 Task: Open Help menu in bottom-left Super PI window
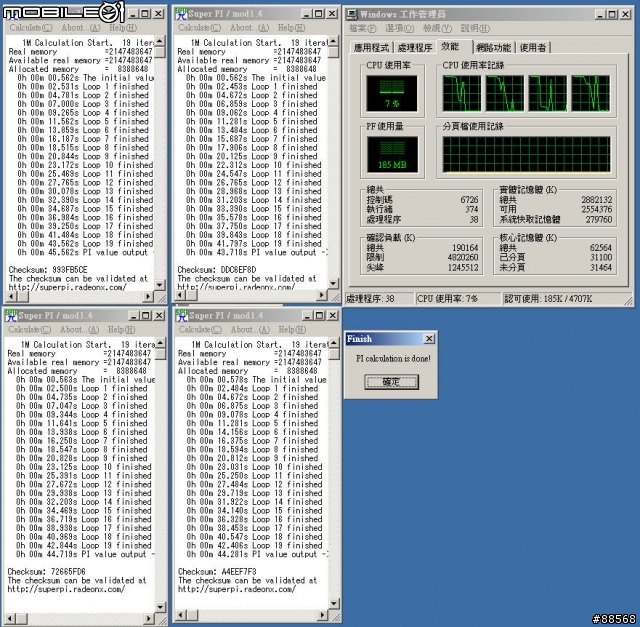point(122,329)
